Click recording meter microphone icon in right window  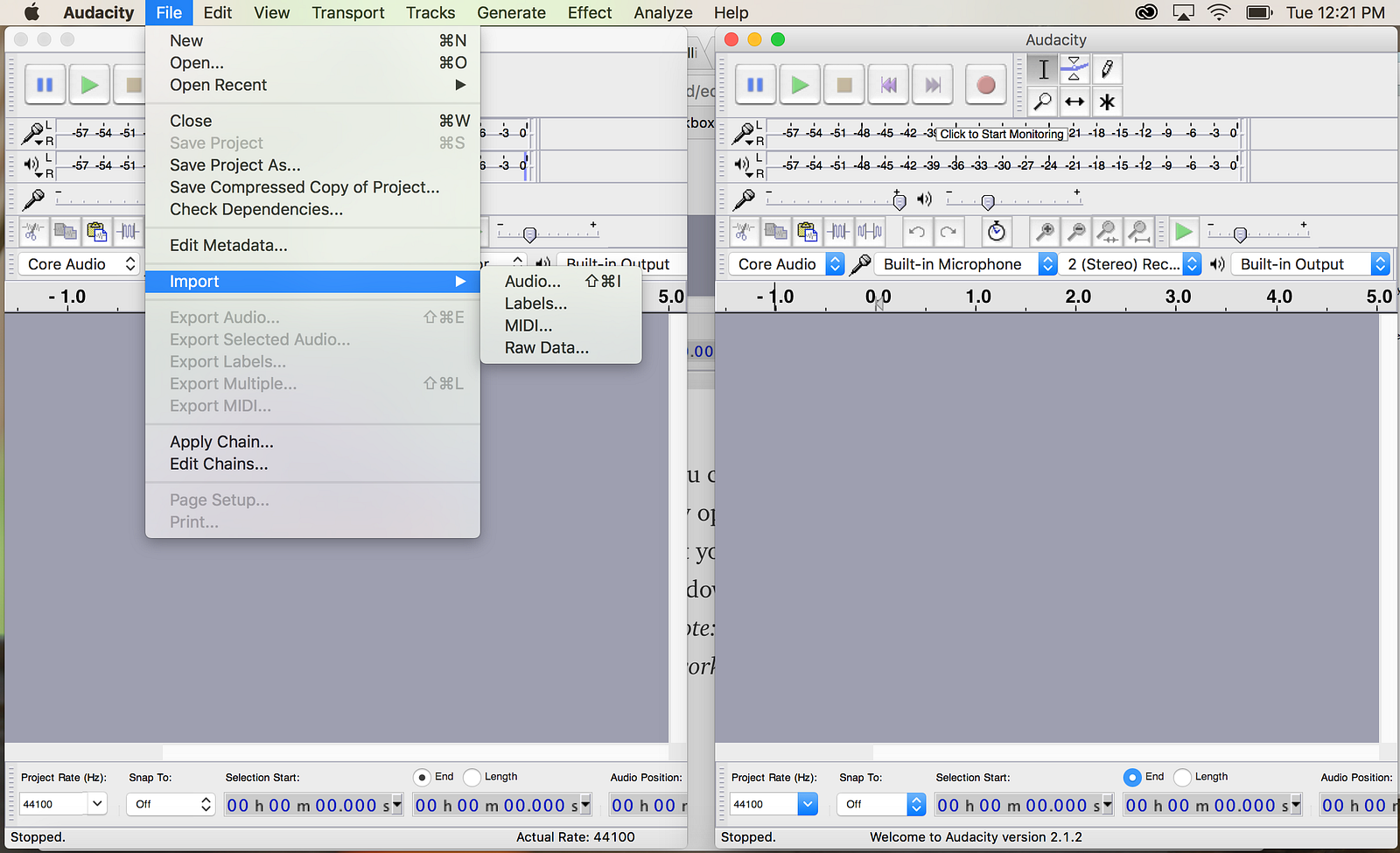[x=743, y=133]
